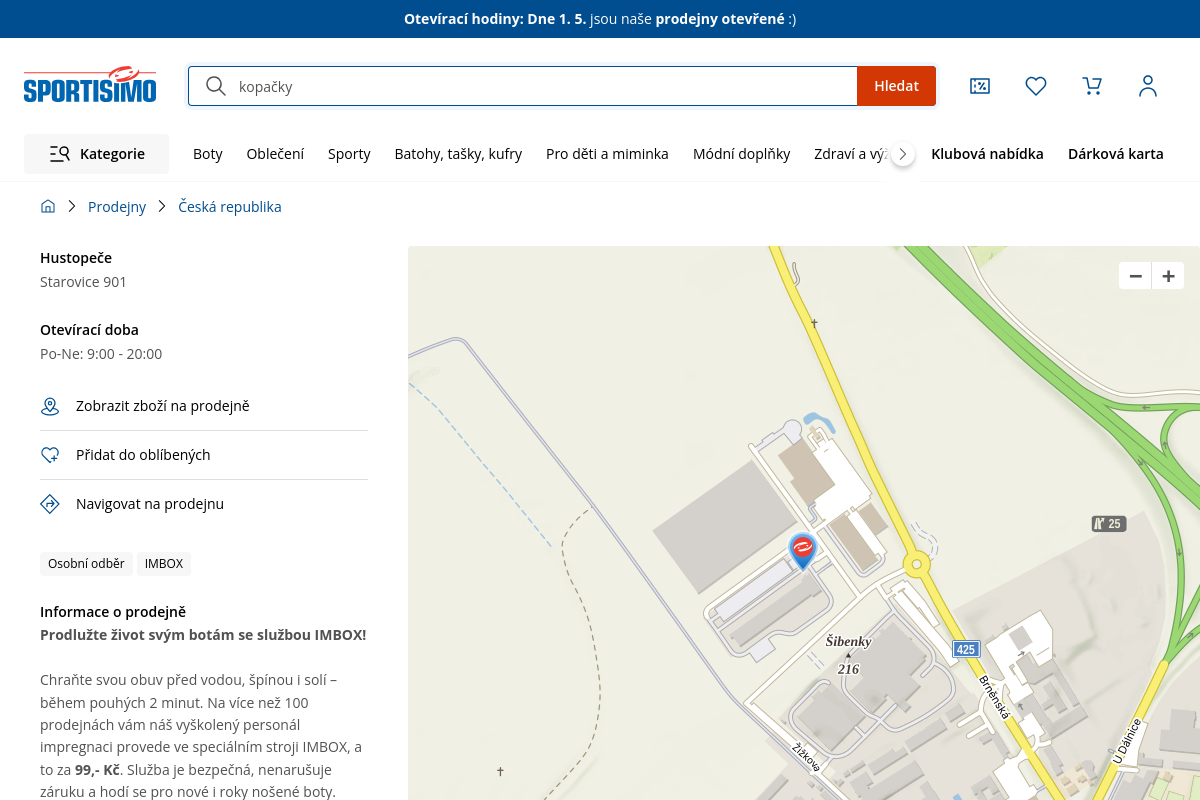Click into the search field containing kopačky

540,86
